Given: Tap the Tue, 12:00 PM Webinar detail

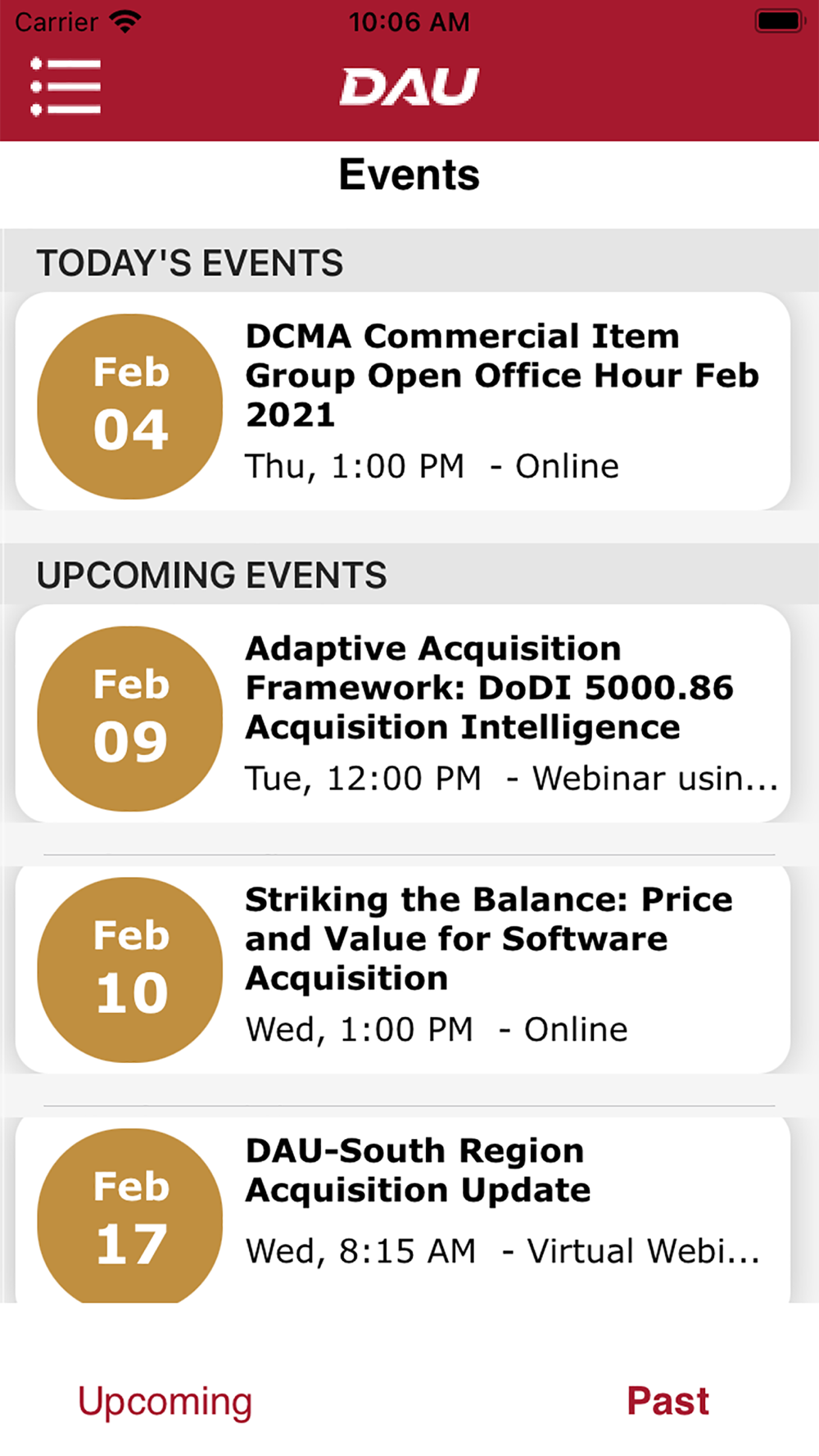Looking at the screenshot, I should (x=512, y=778).
